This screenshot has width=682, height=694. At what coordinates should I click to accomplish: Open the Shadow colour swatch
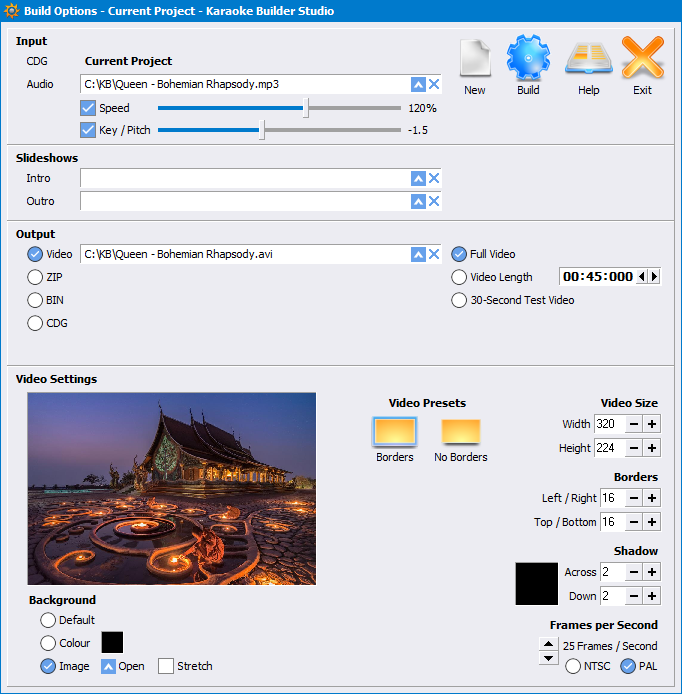[536, 584]
